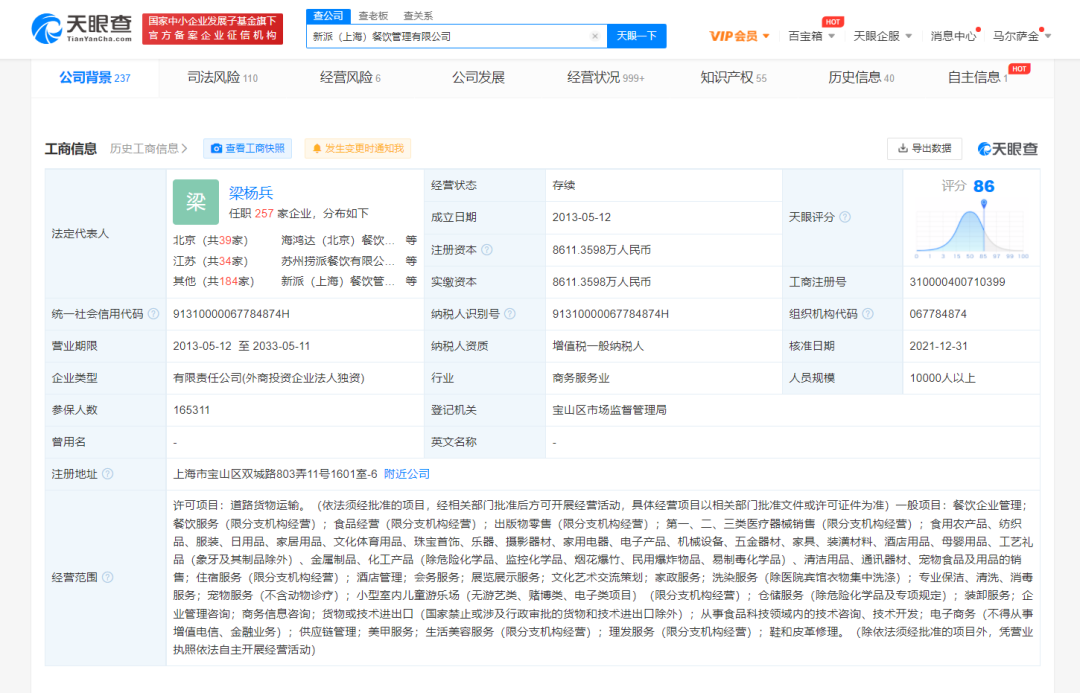Click the 北京（共39家） region entry
Image resolution: width=1080 pixels, height=693 pixels.
click(x=210, y=240)
